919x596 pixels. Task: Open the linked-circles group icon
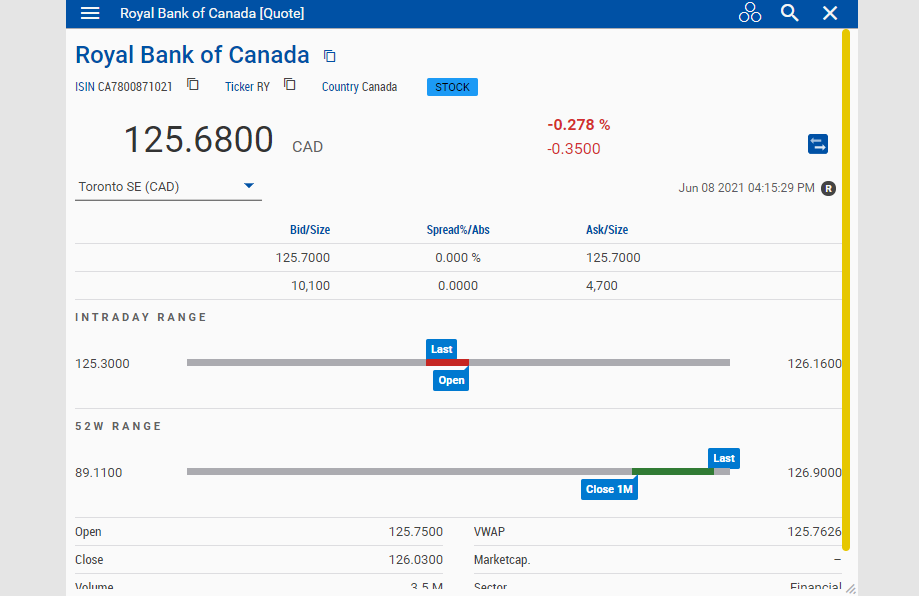pyautogui.click(x=750, y=13)
